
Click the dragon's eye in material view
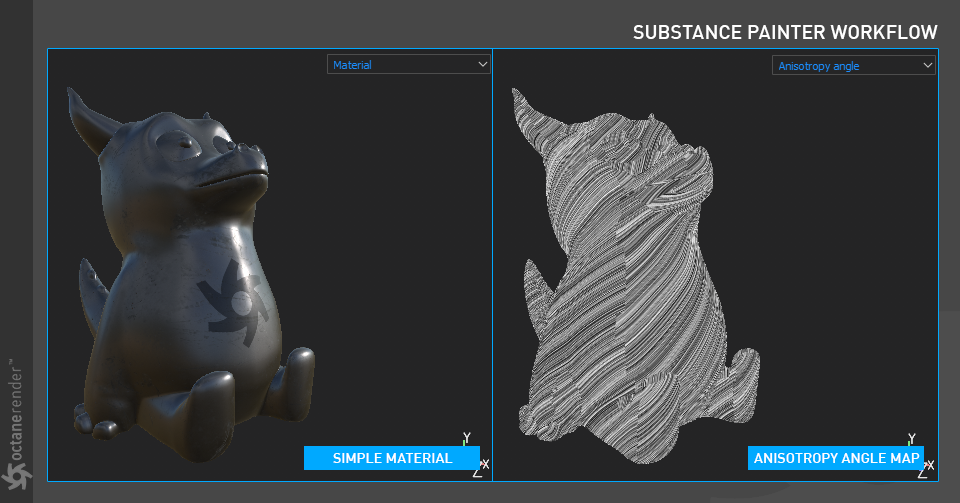click(x=184, y=144)
